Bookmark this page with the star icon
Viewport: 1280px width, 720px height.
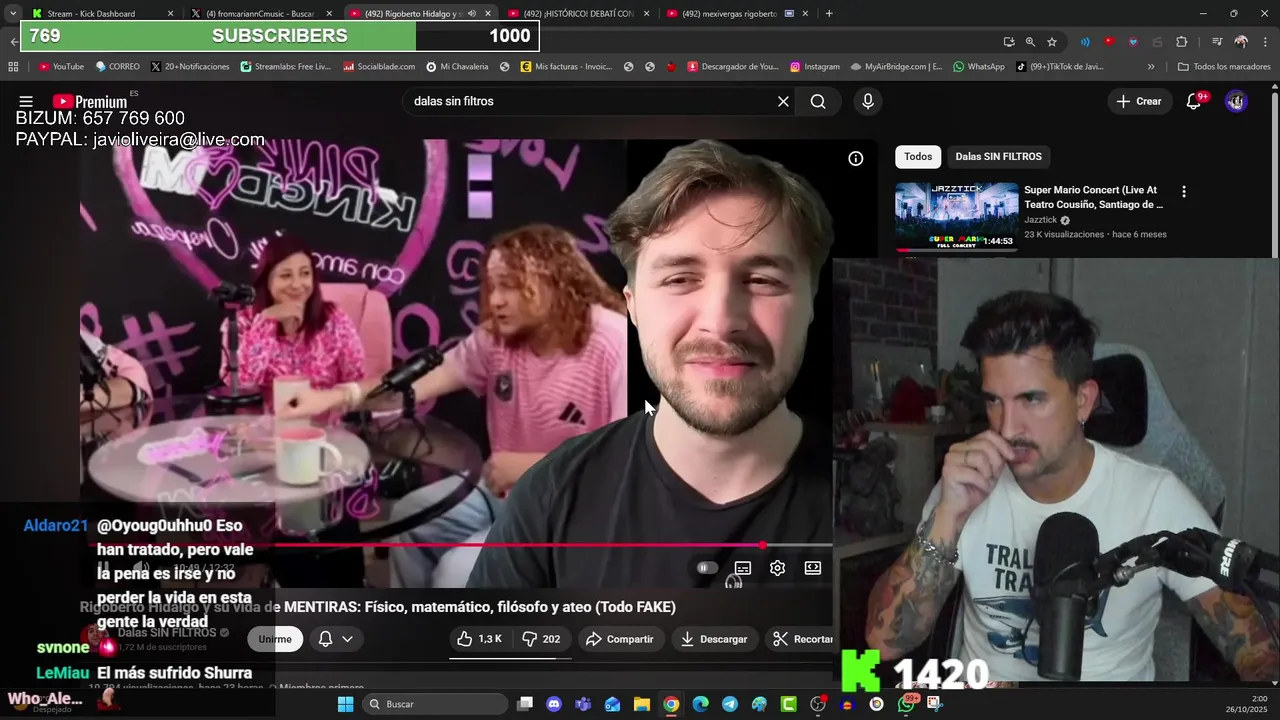click(x=1052, y=42)
